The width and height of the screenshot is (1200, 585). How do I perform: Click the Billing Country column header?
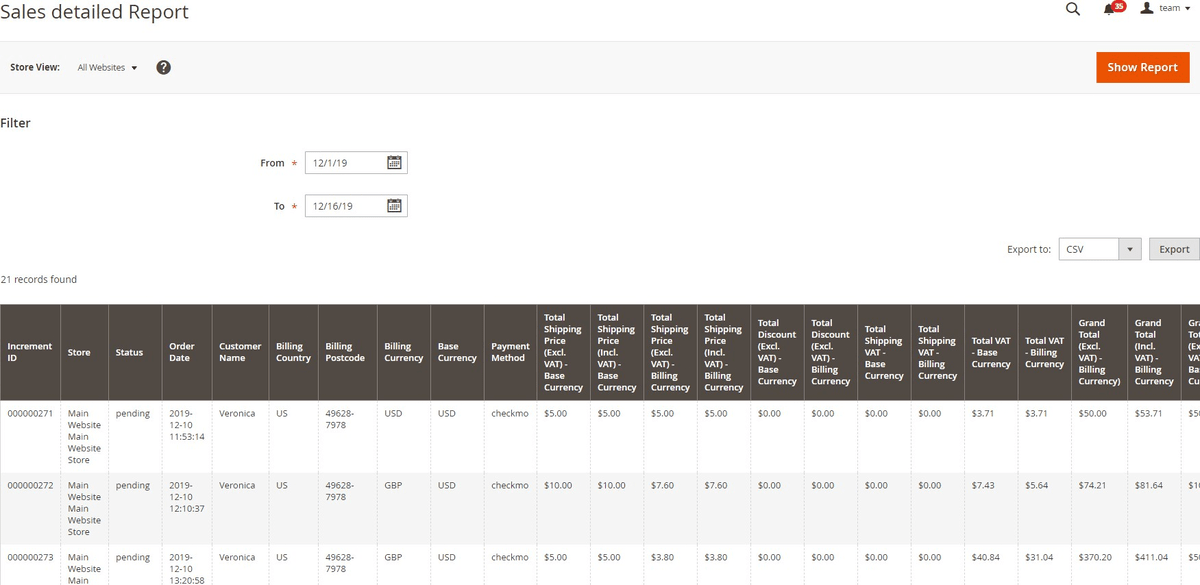pos(293,352)
